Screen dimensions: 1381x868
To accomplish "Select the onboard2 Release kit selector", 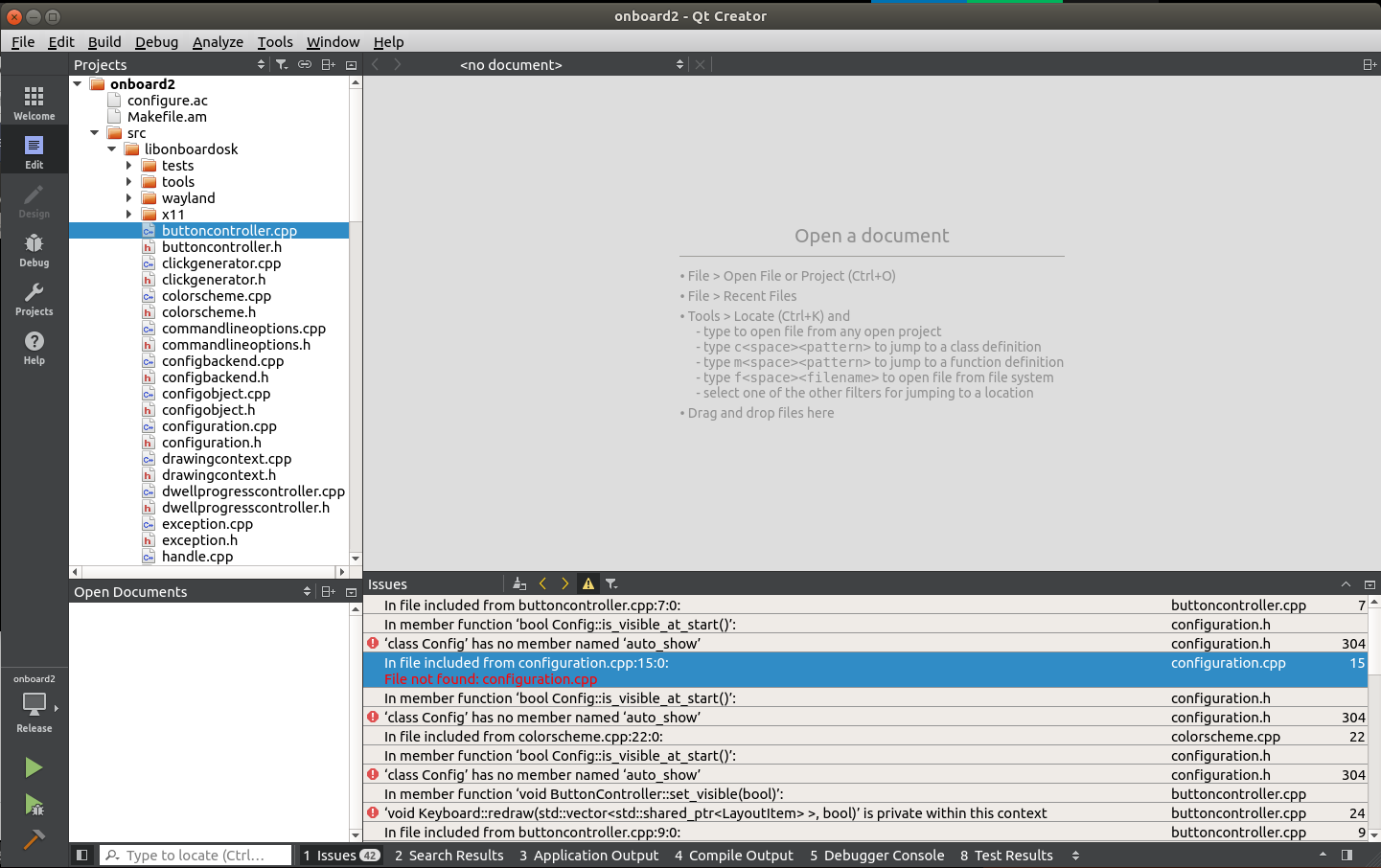I will pyautogui.click(x=34, y=704).
